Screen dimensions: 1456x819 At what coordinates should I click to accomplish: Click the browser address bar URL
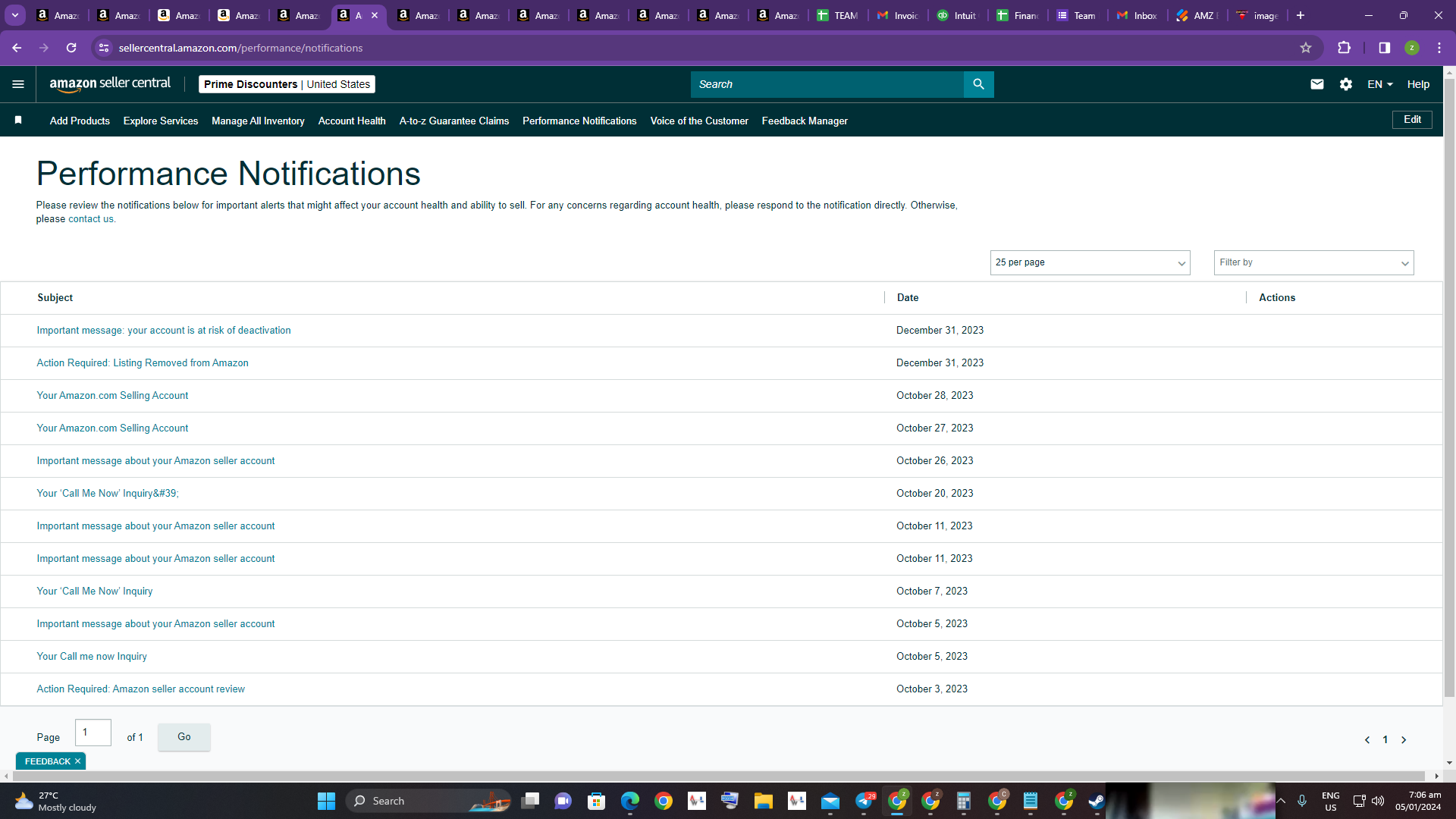click(x=240, y=48)
